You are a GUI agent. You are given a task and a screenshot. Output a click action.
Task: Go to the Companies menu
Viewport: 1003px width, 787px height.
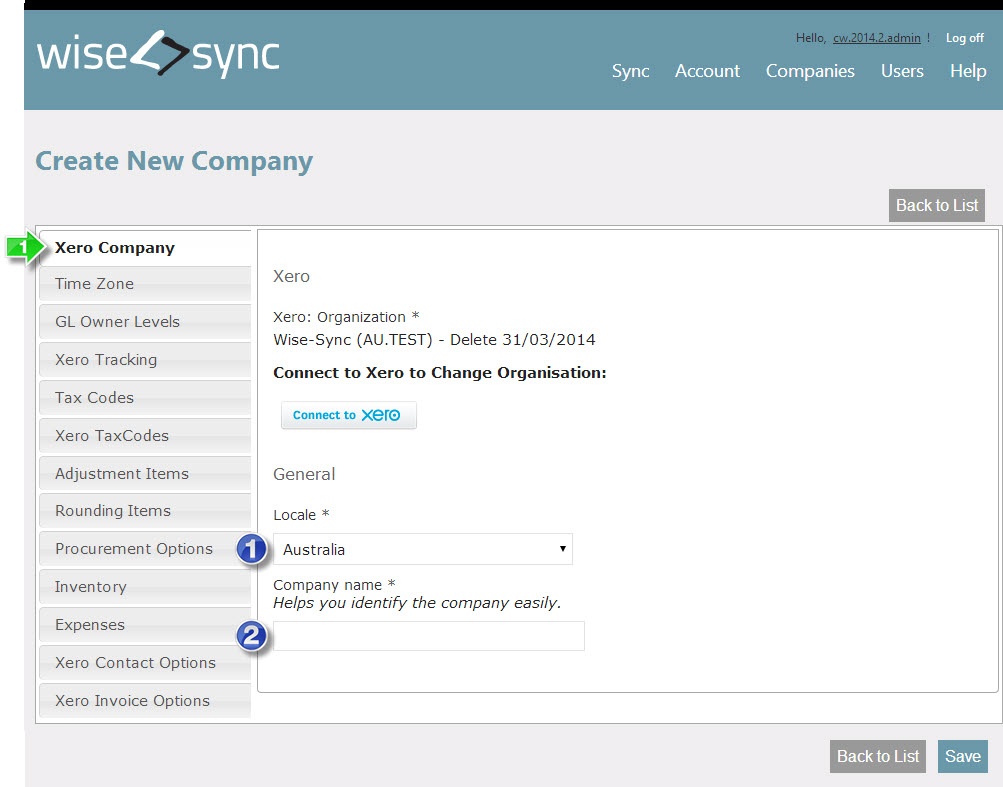tap(810, 71)
